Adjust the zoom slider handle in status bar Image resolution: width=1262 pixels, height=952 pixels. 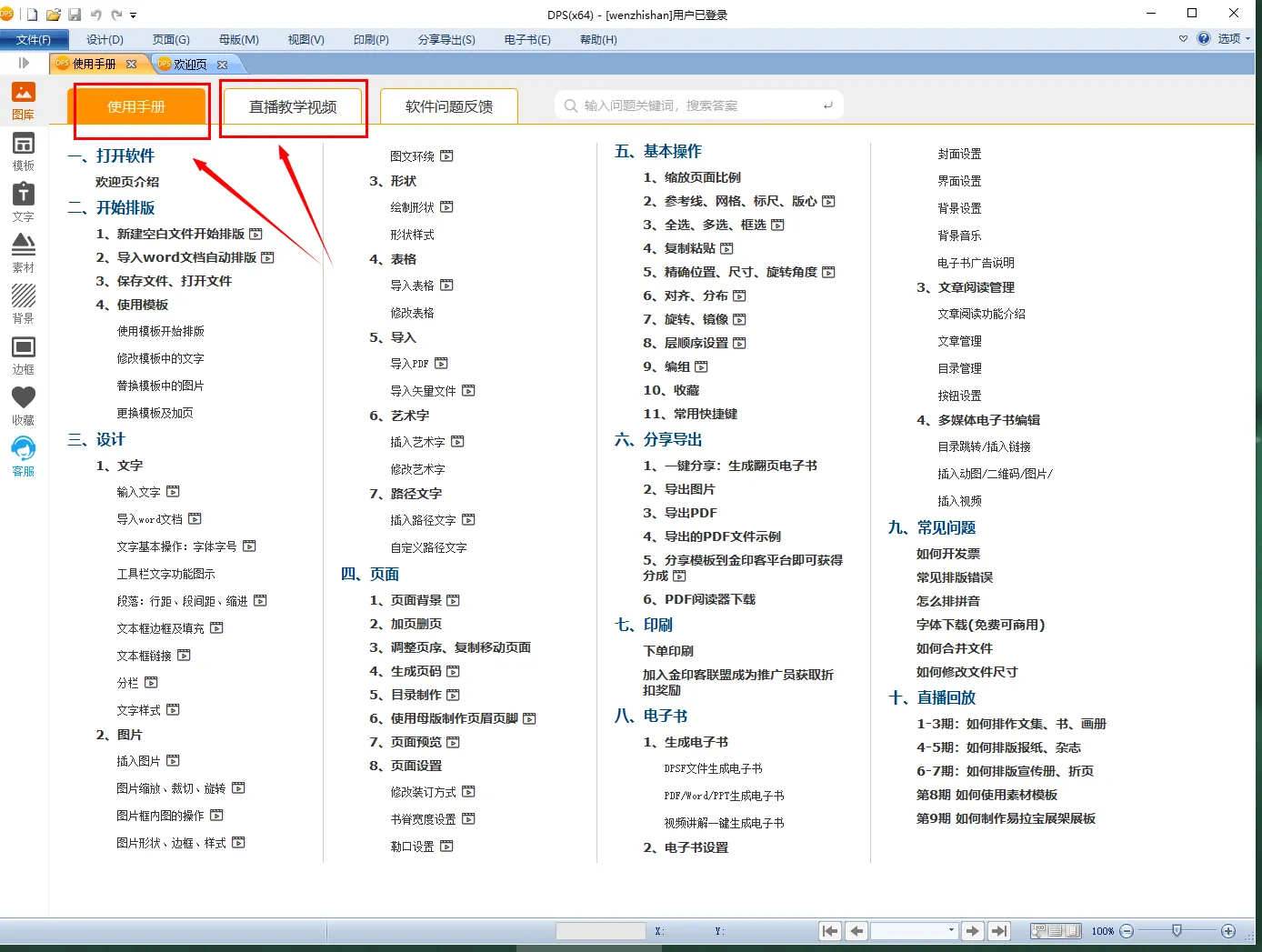[1177, 930]
